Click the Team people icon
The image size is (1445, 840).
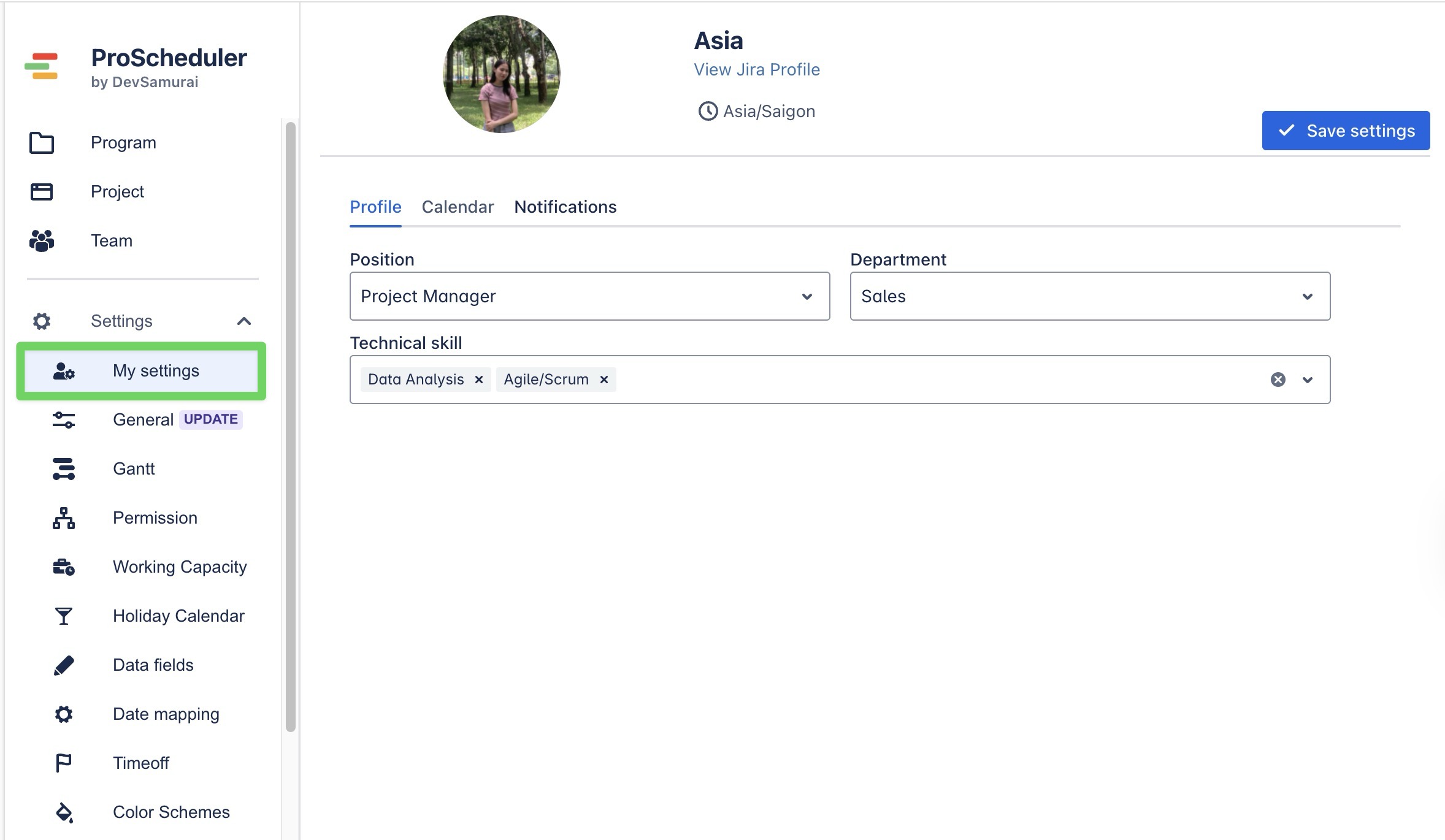click(x=42, y=241)
